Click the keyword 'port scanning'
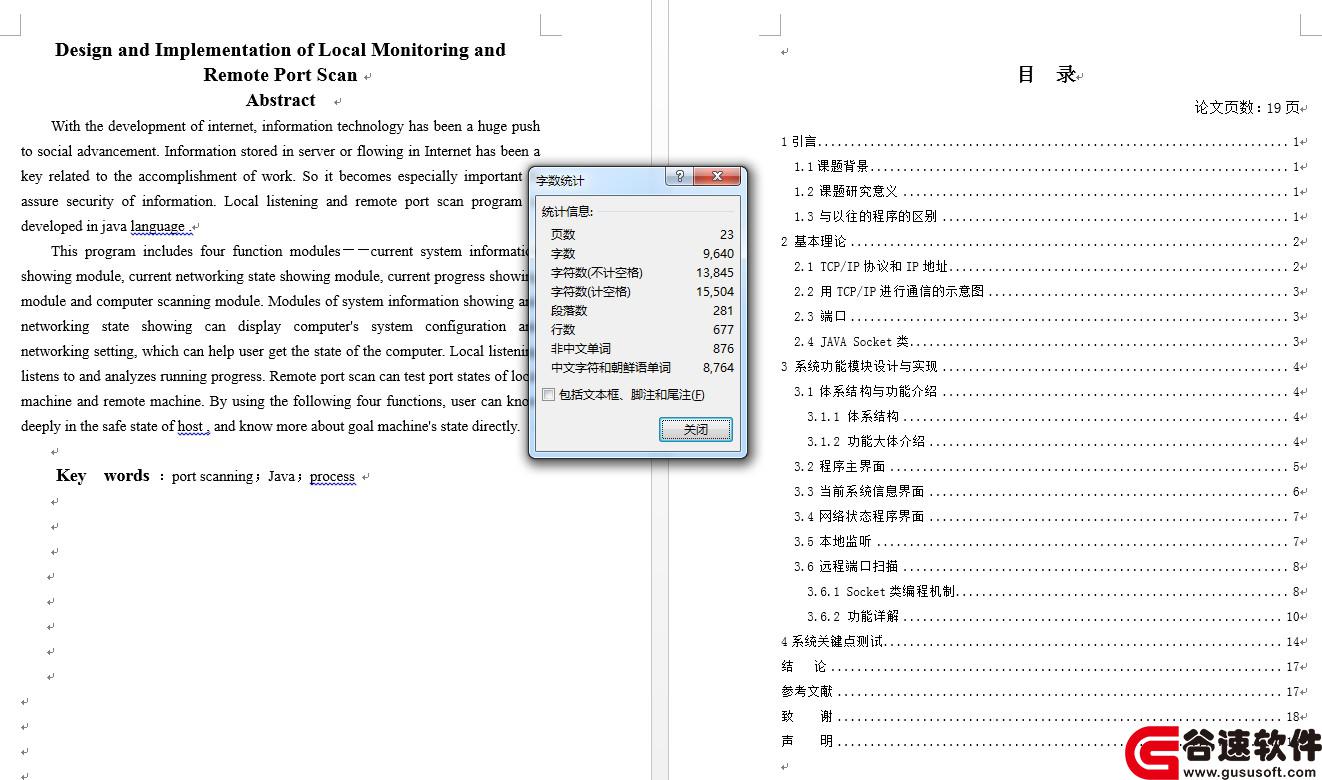 coord(213,477)
